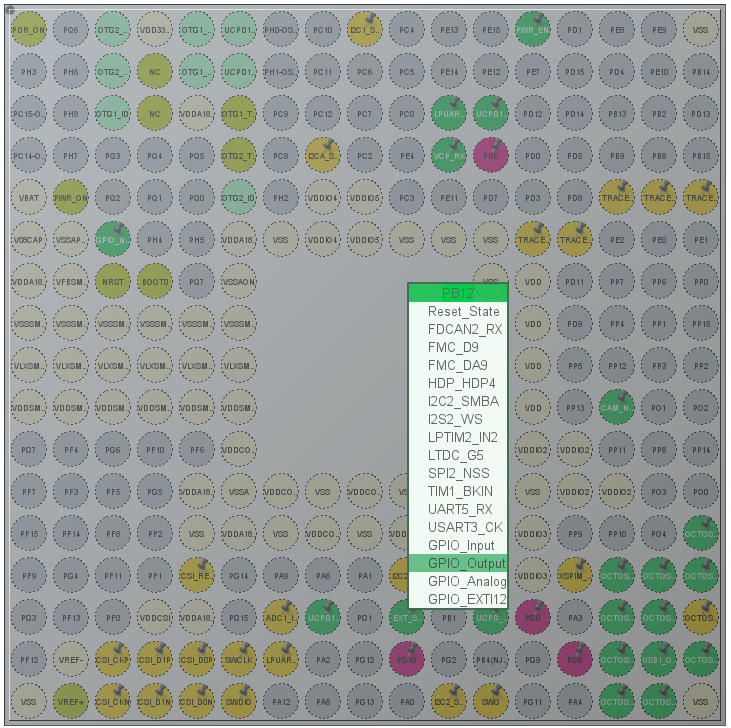
Task: Select the pinned VCP_RX pin
Action: click(x=448, y=156)
